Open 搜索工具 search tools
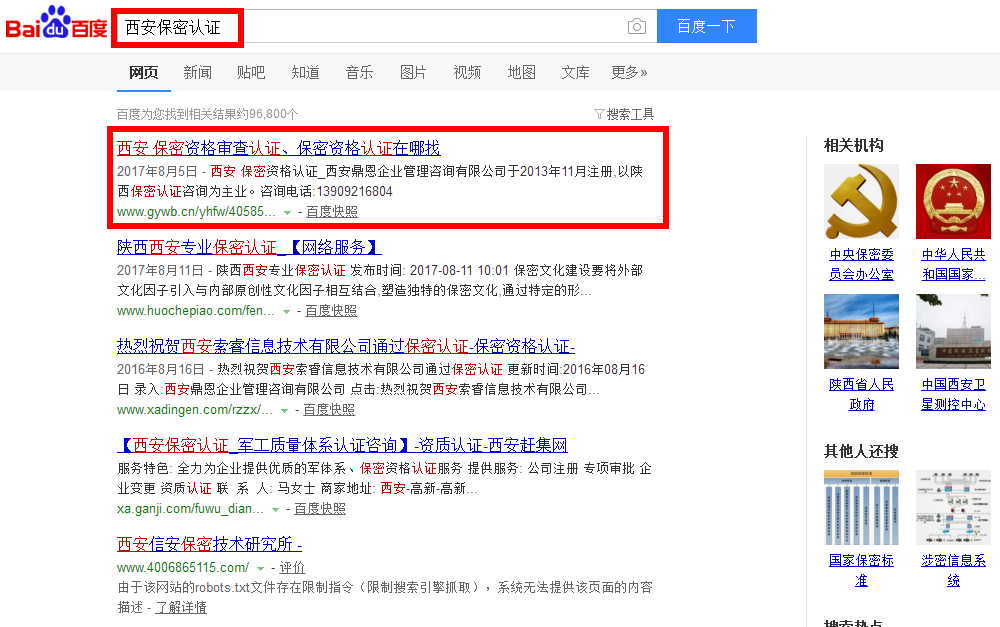The height and width of the screenshot is (627, 1000). tap(630, 114)
